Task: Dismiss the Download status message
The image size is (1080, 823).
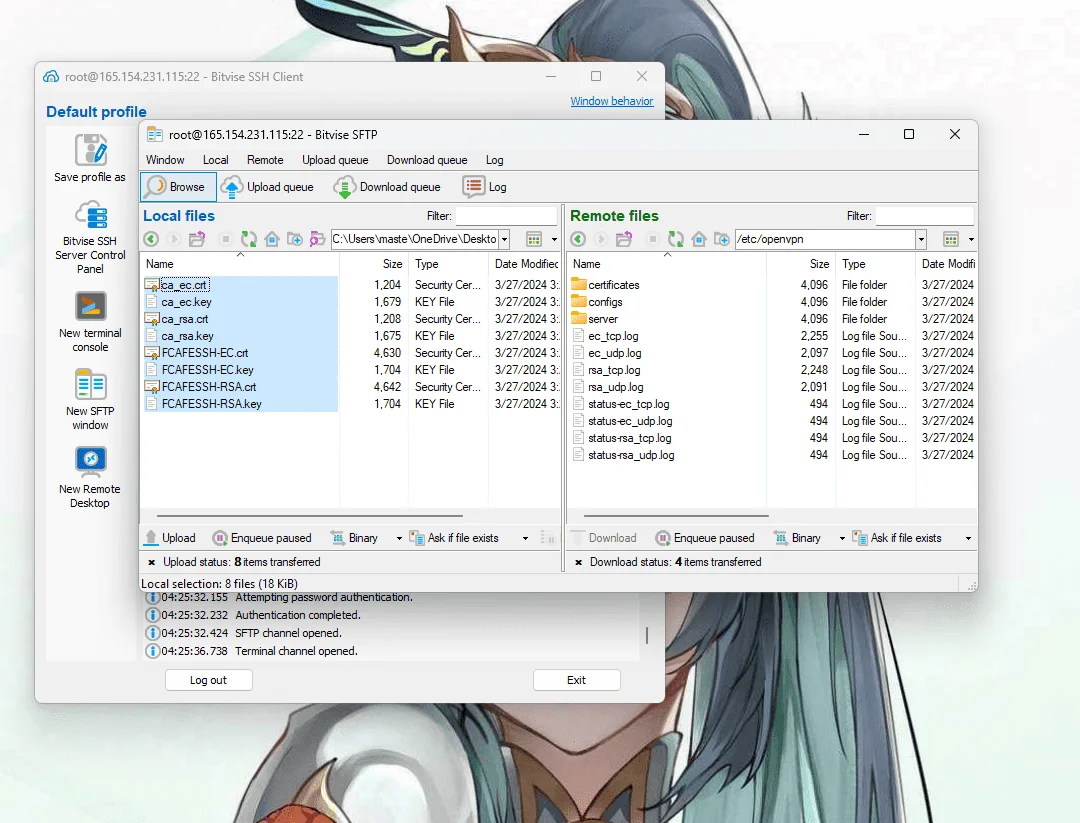Action: pos(579,562)
